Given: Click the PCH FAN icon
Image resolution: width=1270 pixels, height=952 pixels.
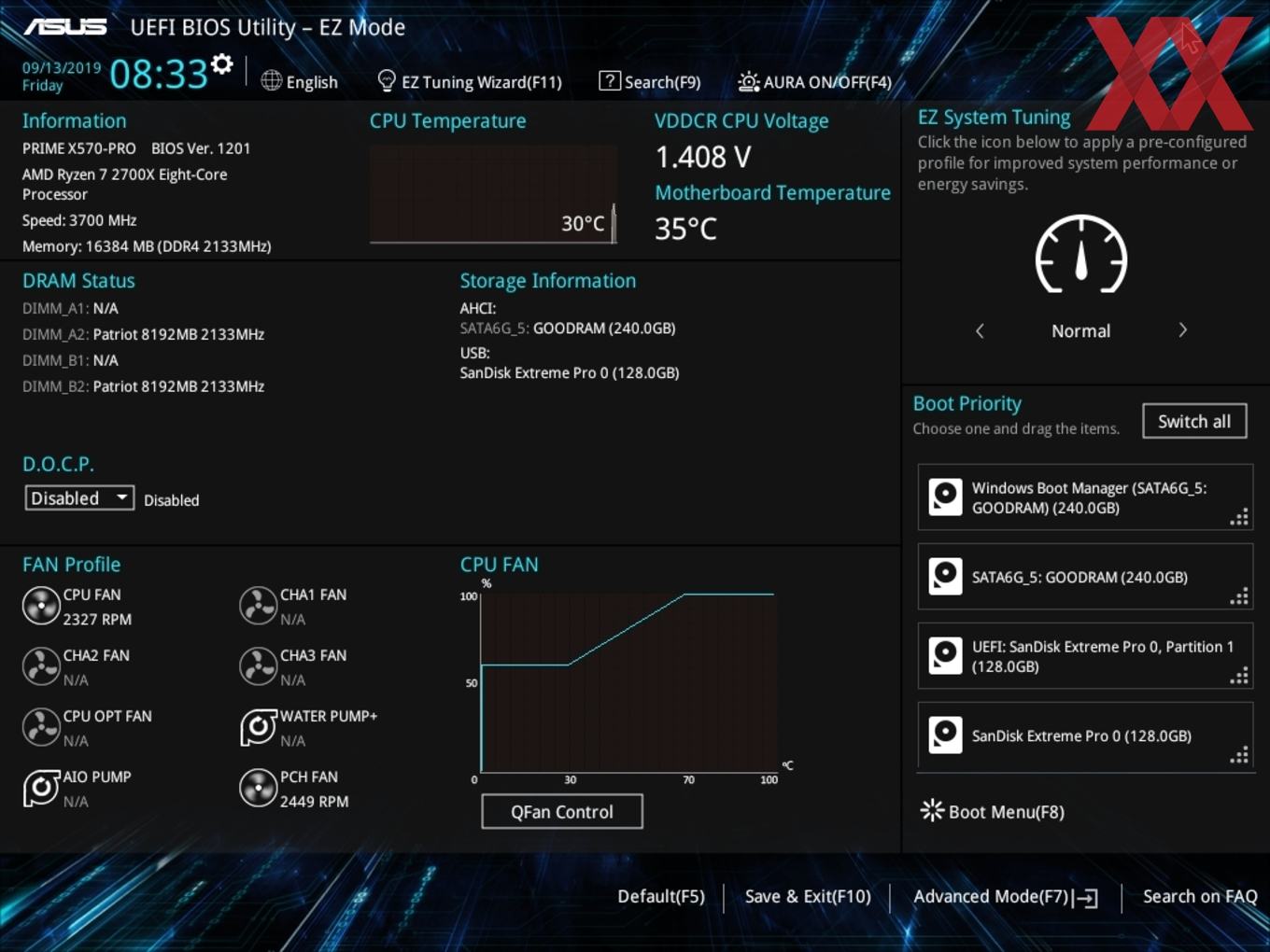Looking at the screenshot, I should pos(258,788).
